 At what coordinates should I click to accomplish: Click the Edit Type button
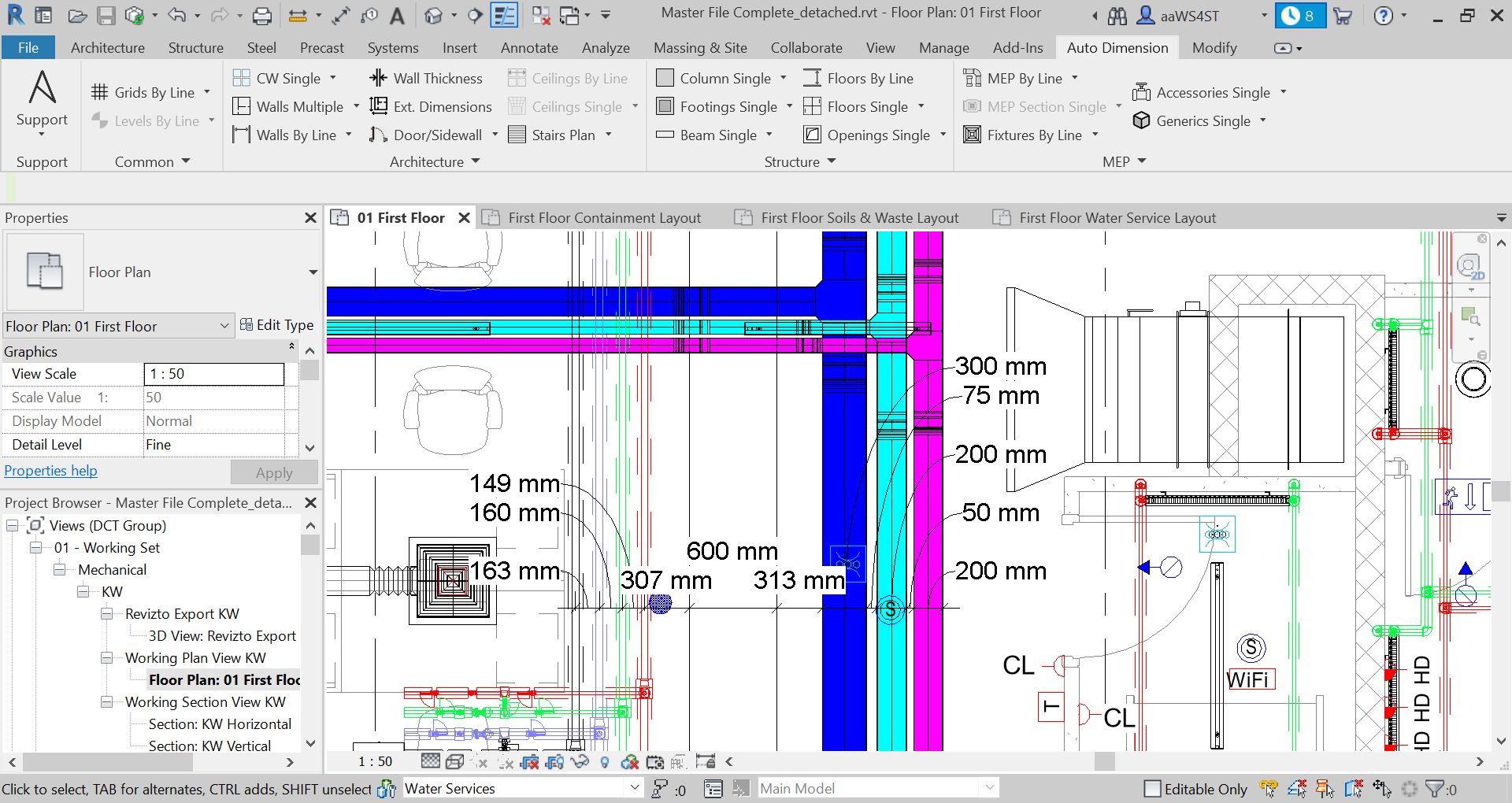pyautogui.click(x=277, y=325)
